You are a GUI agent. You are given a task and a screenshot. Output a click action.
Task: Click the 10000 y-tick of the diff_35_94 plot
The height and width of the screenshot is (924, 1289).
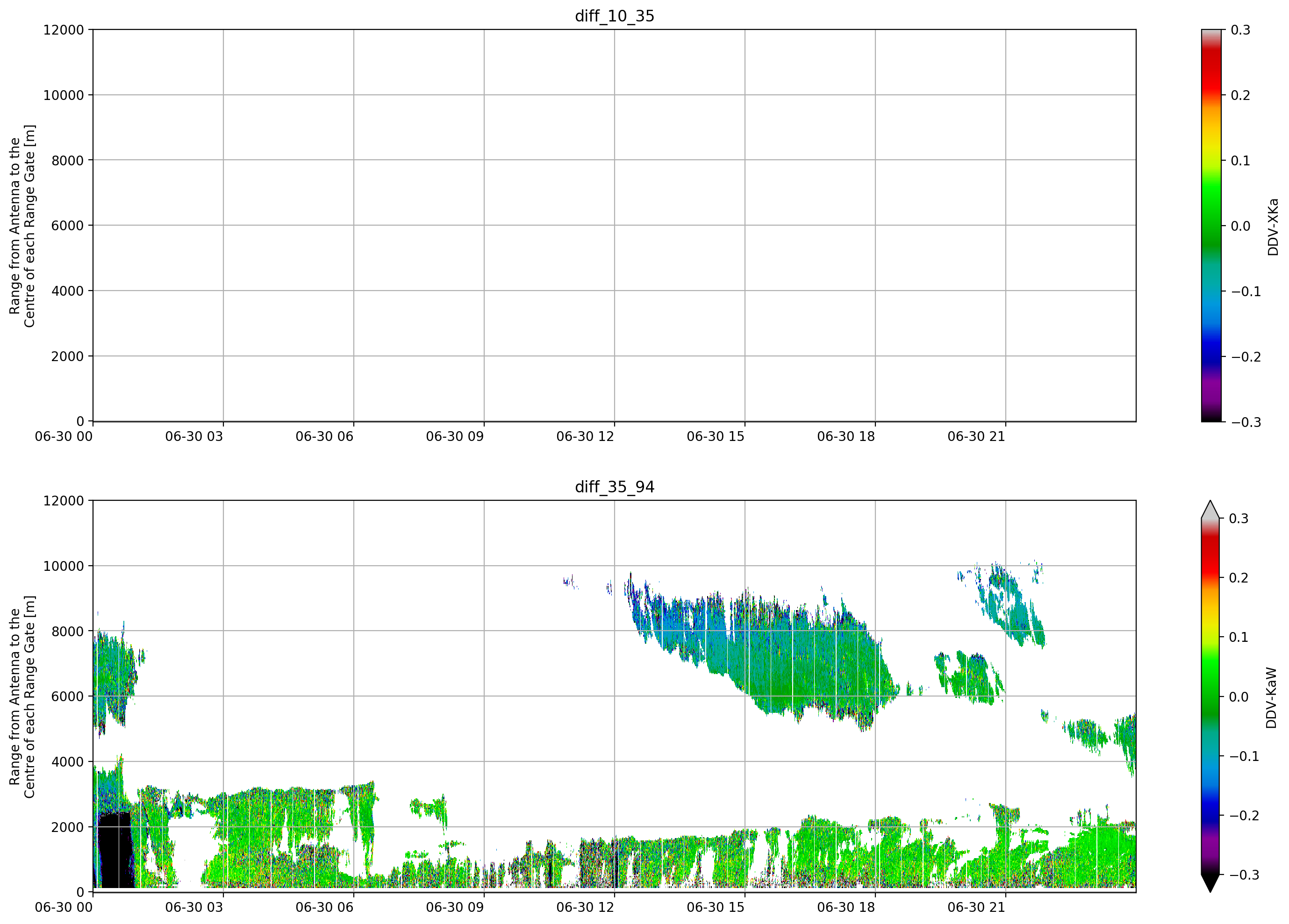(x=64, y=566)
